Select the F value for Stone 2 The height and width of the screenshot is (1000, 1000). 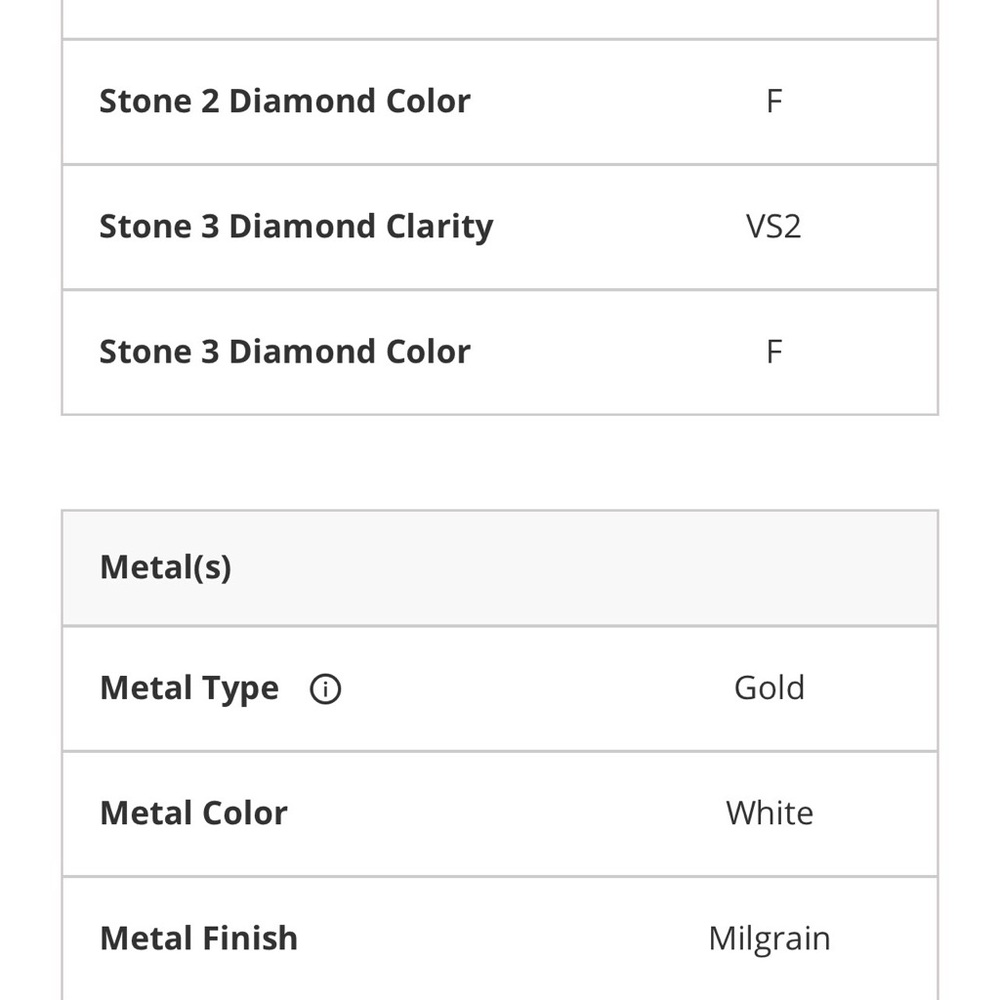tap(774, 101)
